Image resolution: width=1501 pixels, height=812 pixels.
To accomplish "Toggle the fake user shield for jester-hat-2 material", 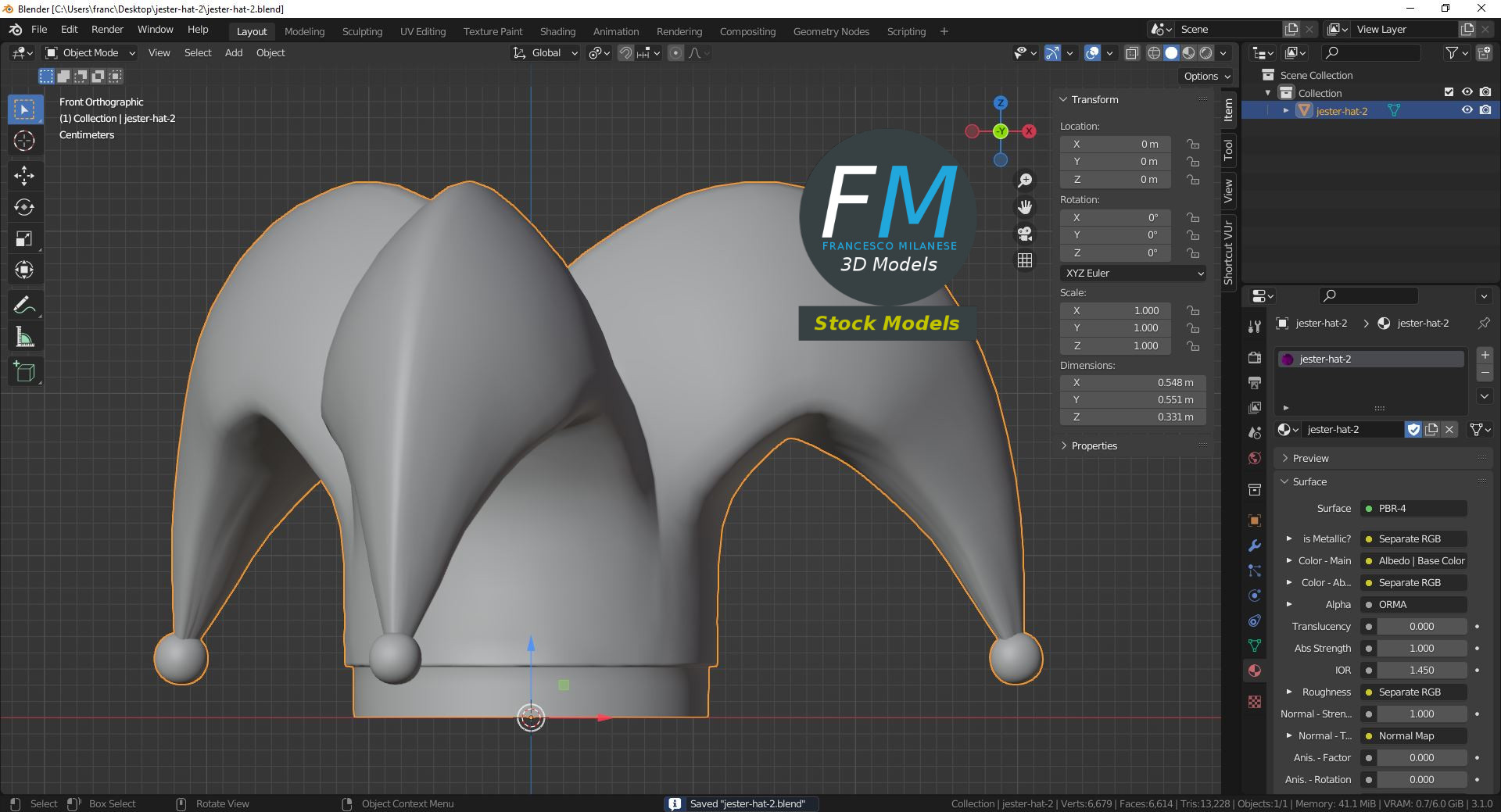I will click(1413, 429).
